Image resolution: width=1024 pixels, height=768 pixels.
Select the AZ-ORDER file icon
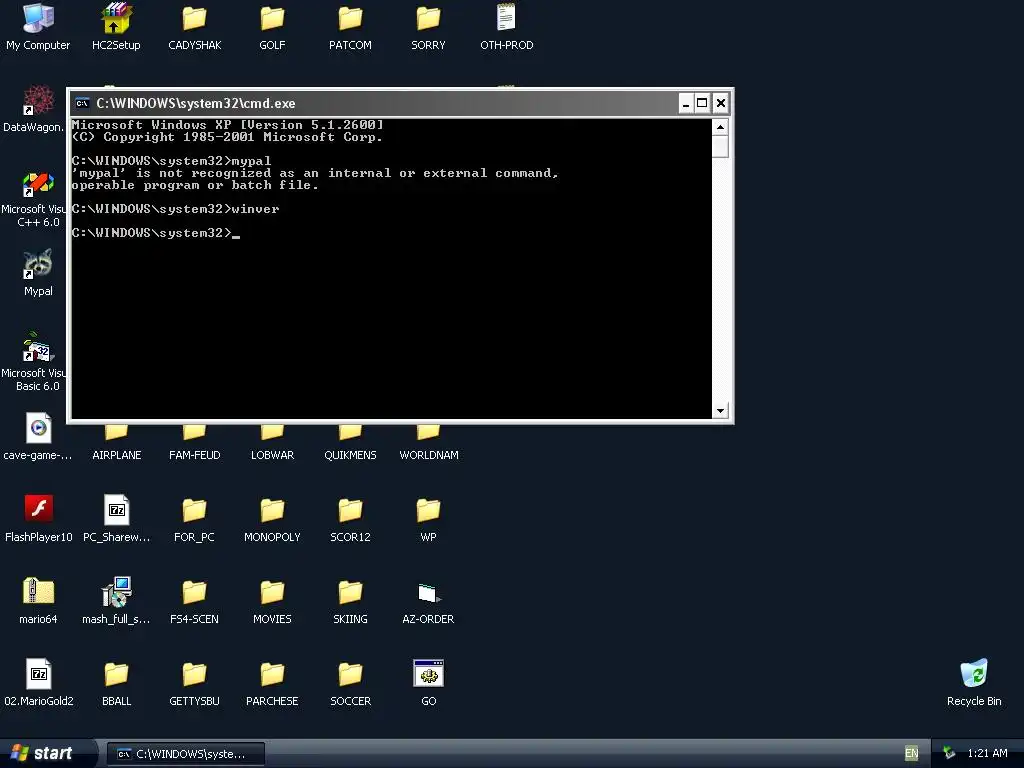pos(428,594)
